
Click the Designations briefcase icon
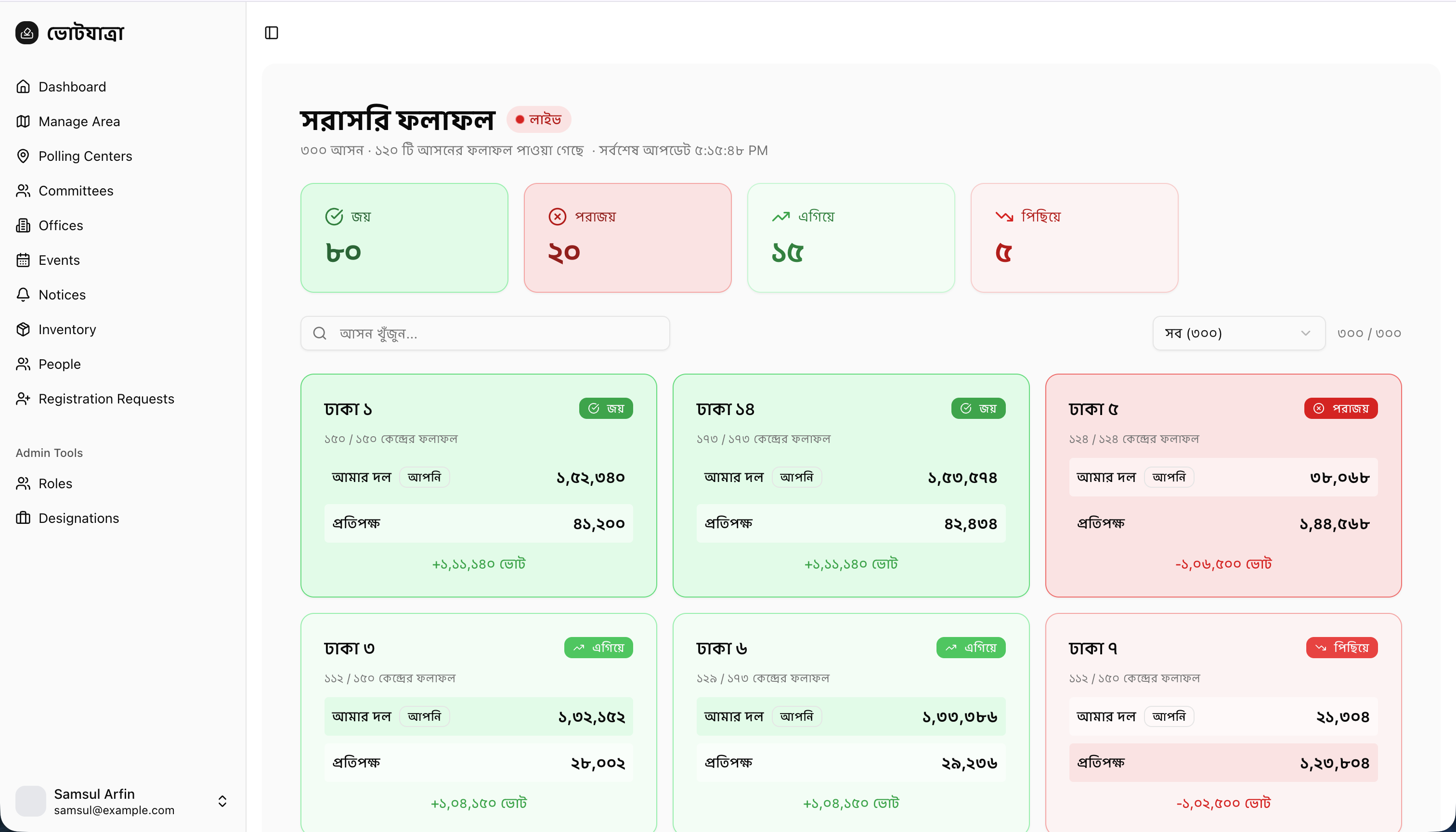click(x=23, y=518)
